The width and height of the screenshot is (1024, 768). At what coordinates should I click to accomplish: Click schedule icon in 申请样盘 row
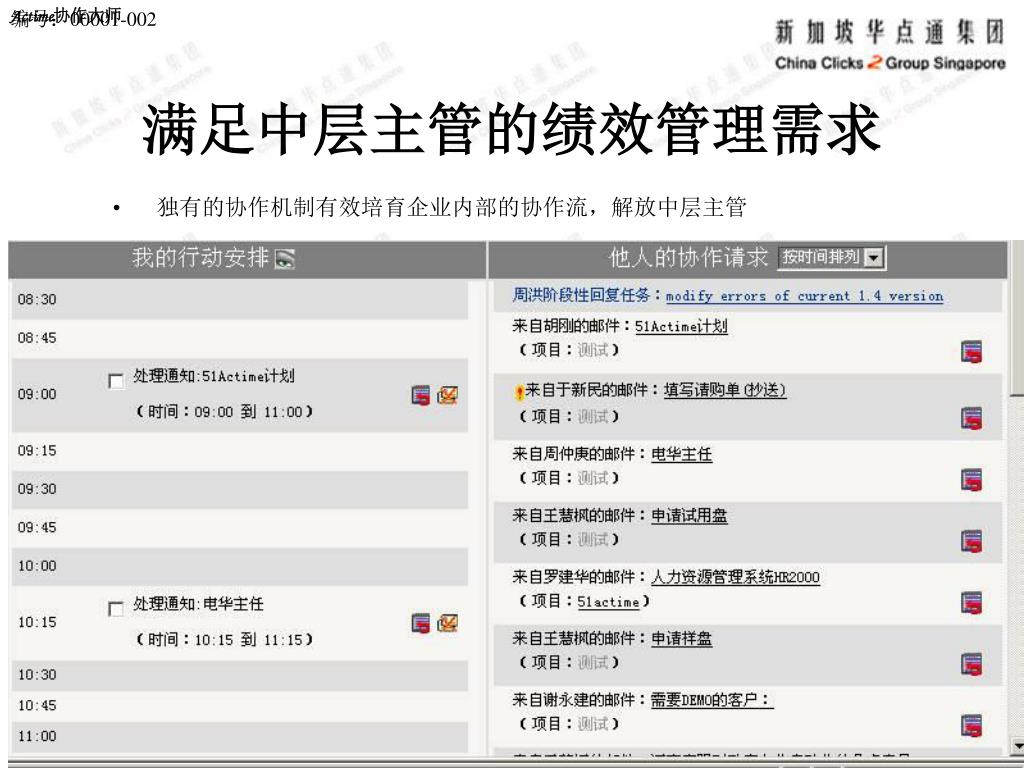(x=972, y=664)
